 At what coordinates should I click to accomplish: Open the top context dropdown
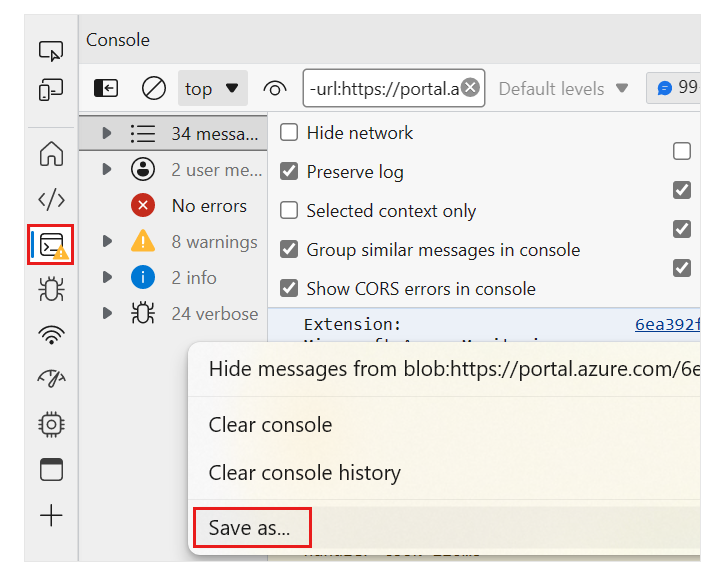[213, 88]
